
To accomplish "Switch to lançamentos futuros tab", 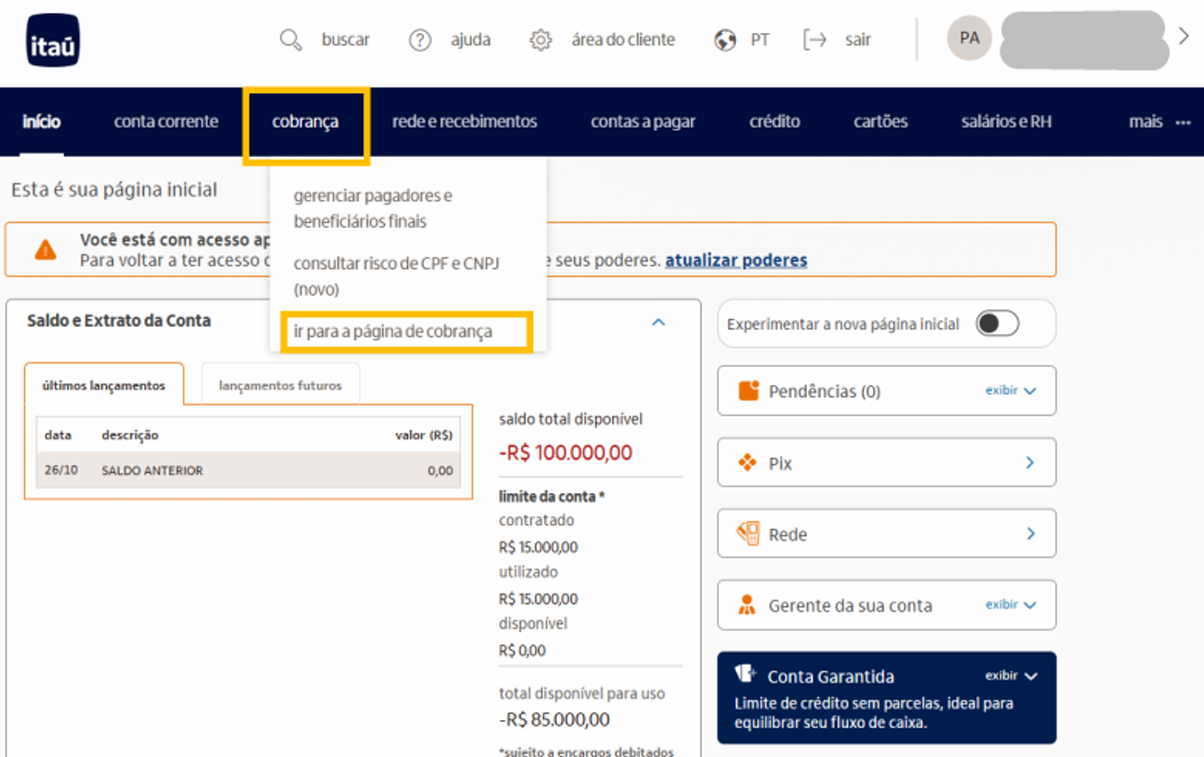I will point(280,385).
